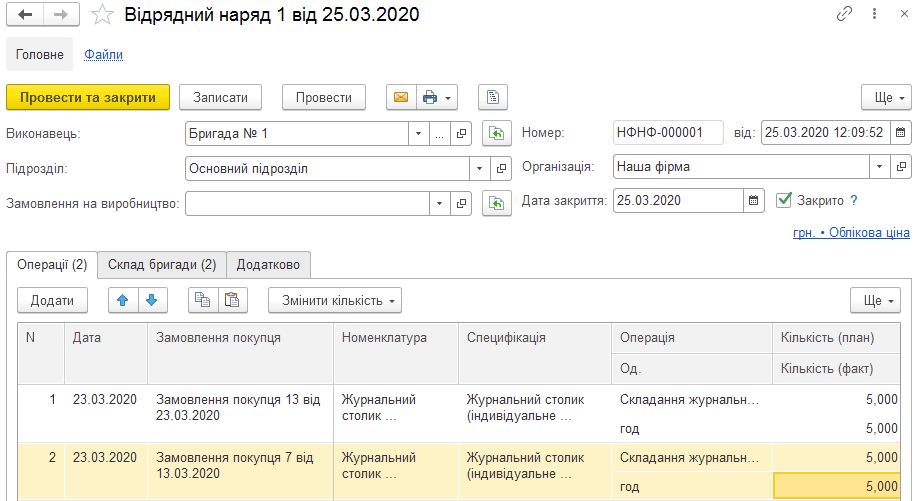Select highlighted fact quantity cell in row 2
The width and height of the screenshot is (918, 501).
[837, 486]
